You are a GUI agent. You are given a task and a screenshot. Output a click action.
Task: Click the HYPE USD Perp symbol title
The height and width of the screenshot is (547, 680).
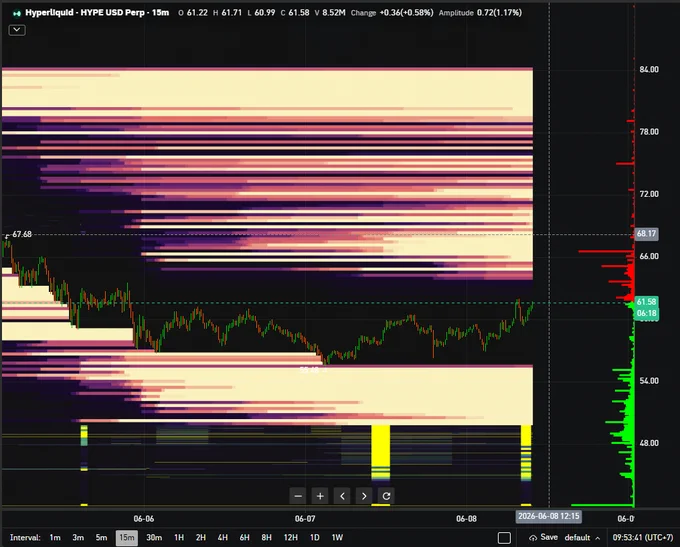pos(97,13)
